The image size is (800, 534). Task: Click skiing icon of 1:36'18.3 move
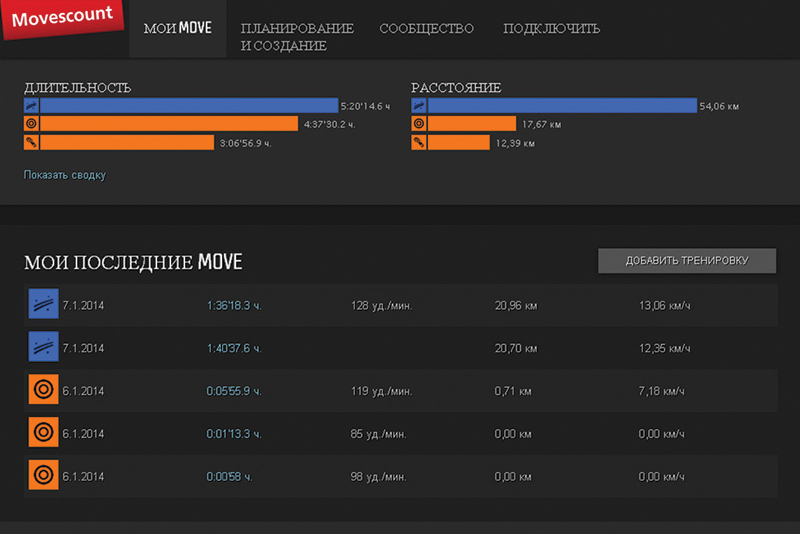(x=43, y=304)
